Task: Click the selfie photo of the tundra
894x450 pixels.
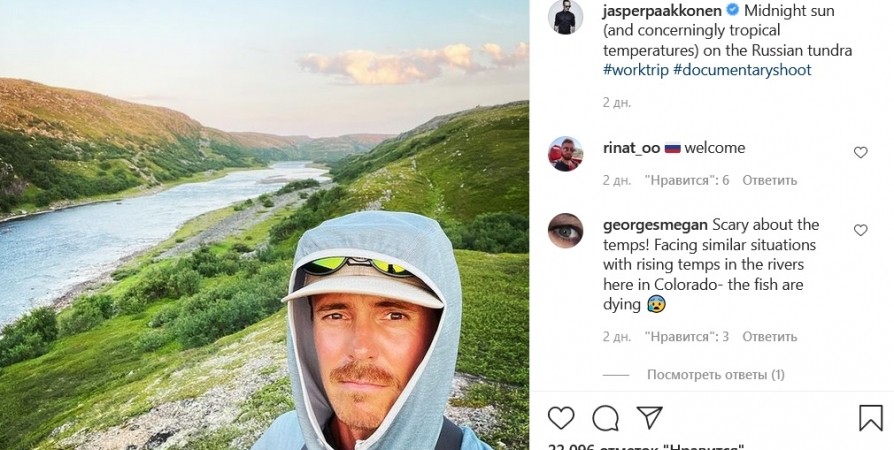Action: pos(264,225)
